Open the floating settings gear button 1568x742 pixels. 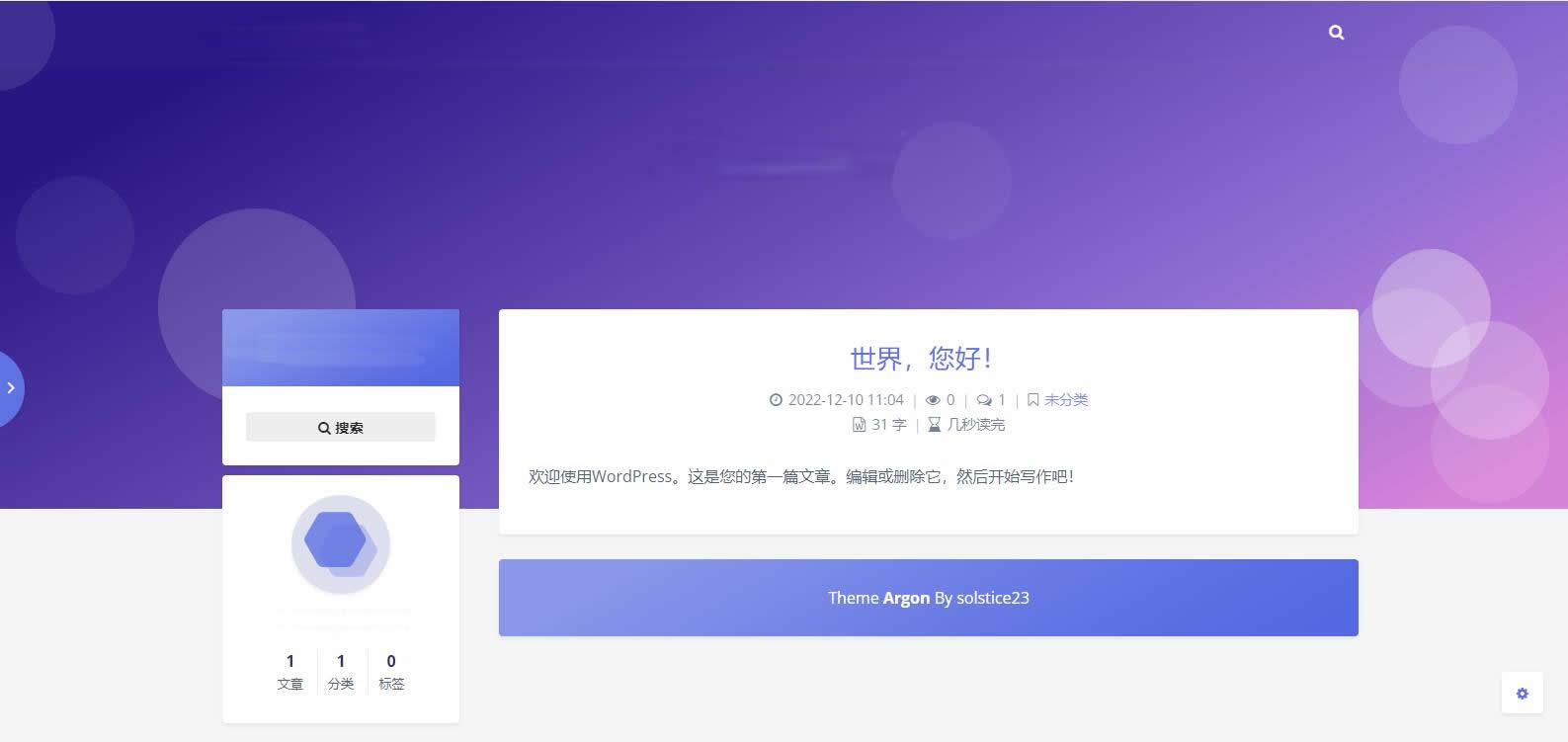coord(1522,694)
